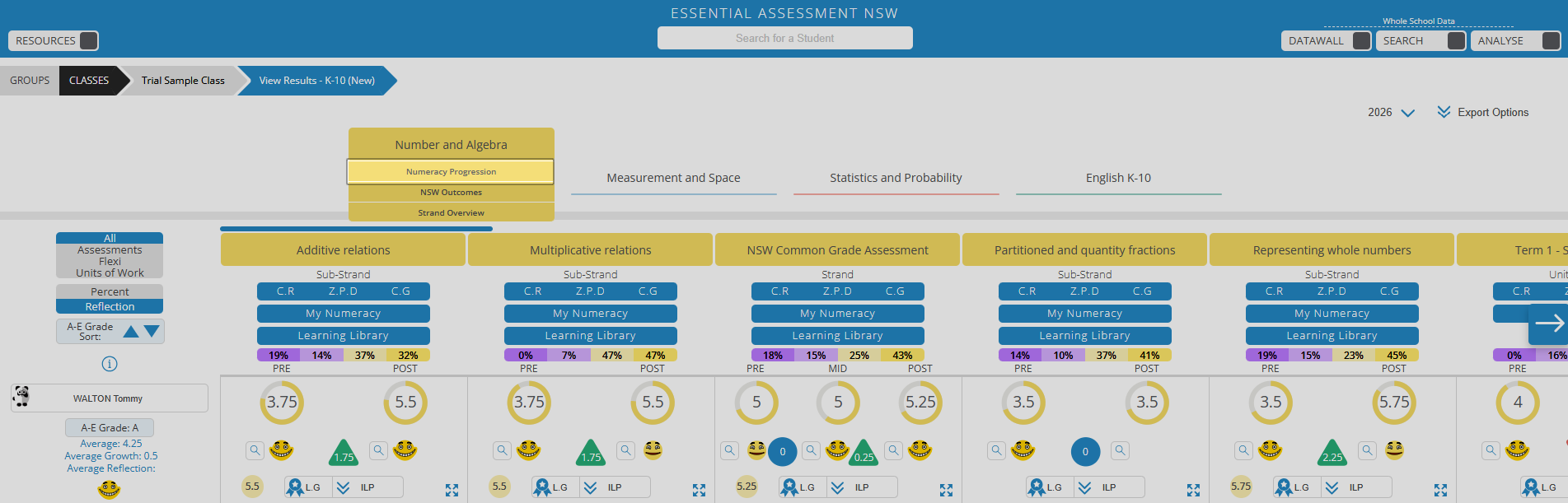Click L.G ribbon icon under NSW Common Grade Assessment
Image resolution: width=1568 pixels, height=503 pixels.
click(x=789, y=487)
